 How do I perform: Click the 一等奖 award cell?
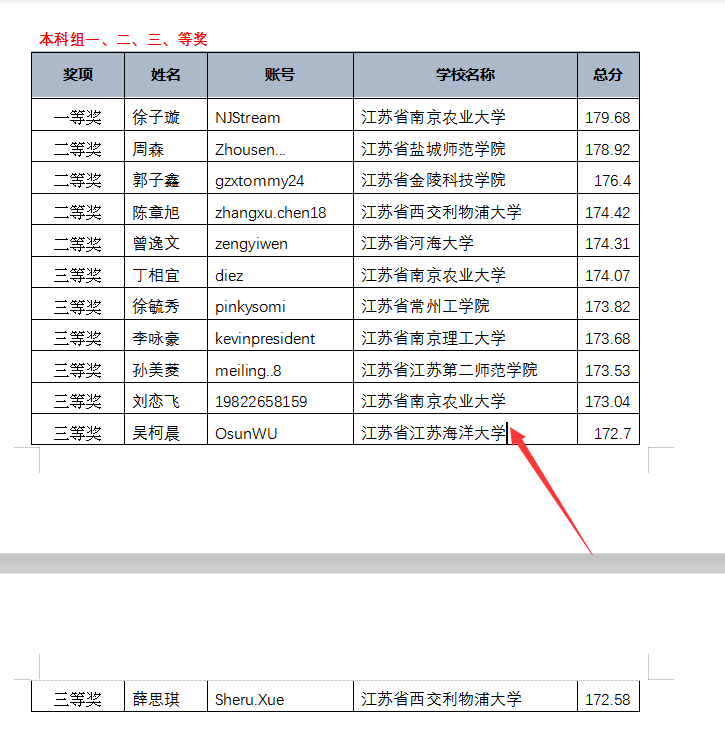click(x=78, y=118)
